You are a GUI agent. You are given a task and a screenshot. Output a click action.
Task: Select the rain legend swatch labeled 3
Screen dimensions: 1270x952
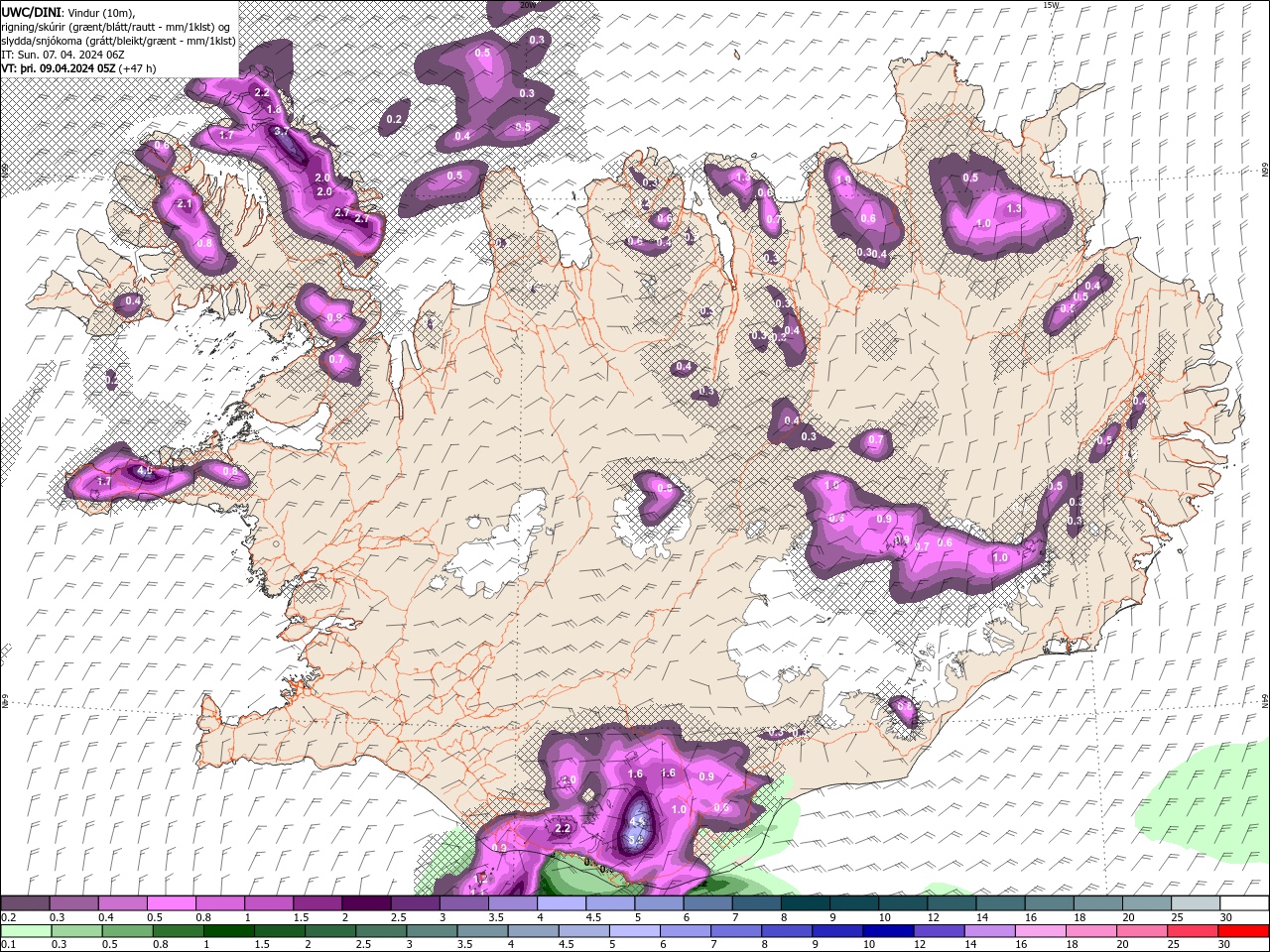click(432, 931)
